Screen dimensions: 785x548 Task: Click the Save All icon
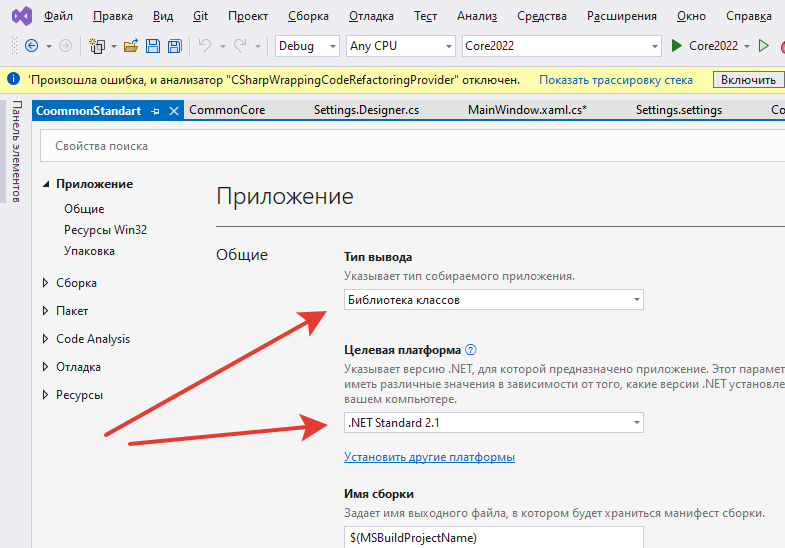(175, 46)
